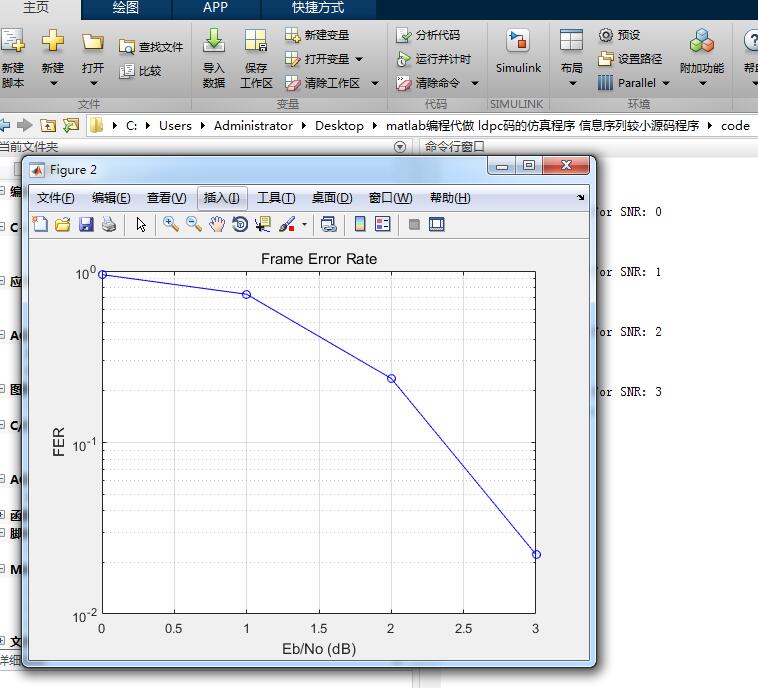Launch Simulink from the ribbon
The width and height of the screenshot is (758, 688).
click(518, 51)
